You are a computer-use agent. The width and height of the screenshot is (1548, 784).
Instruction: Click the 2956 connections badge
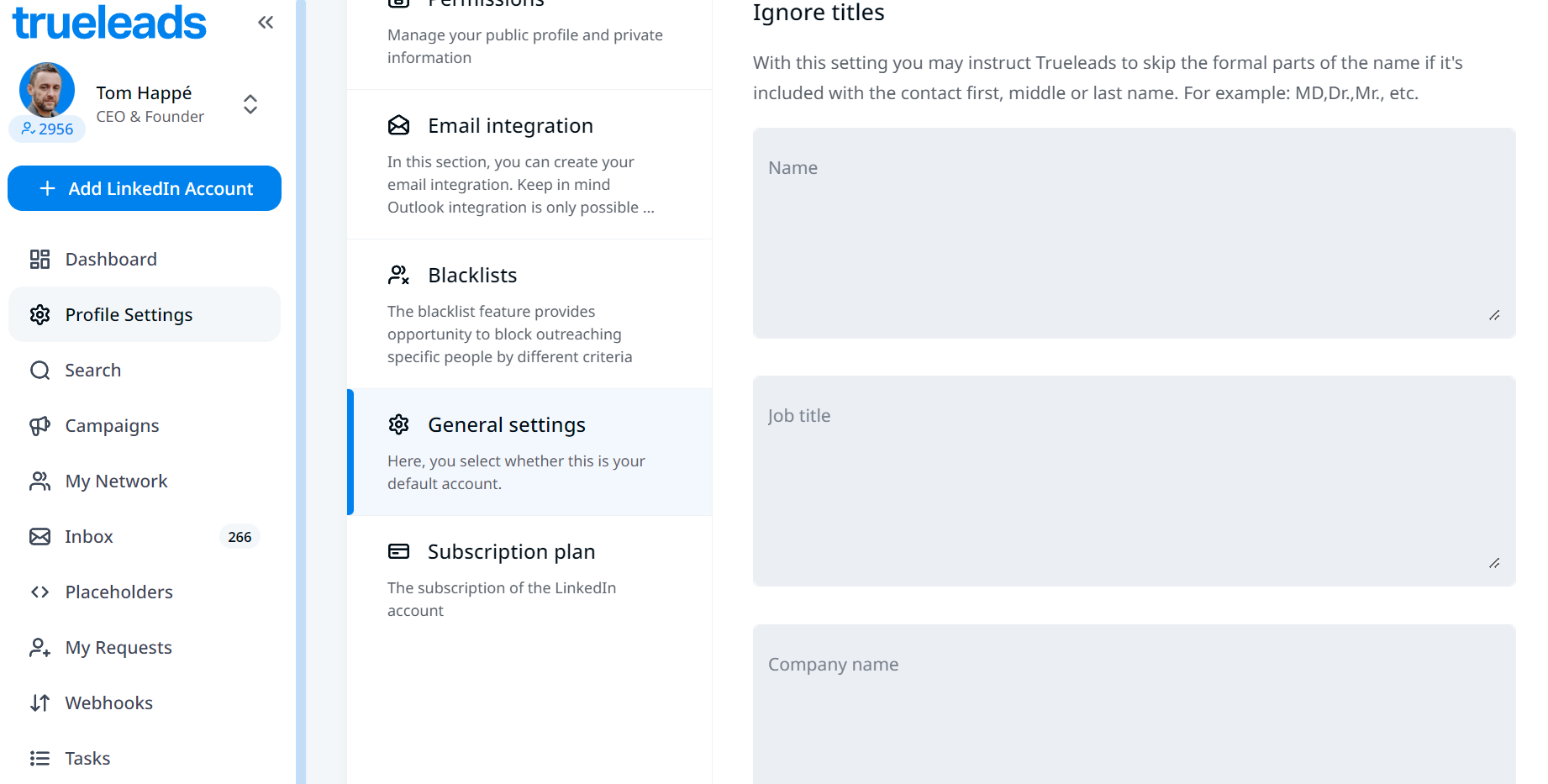point(48,129)
